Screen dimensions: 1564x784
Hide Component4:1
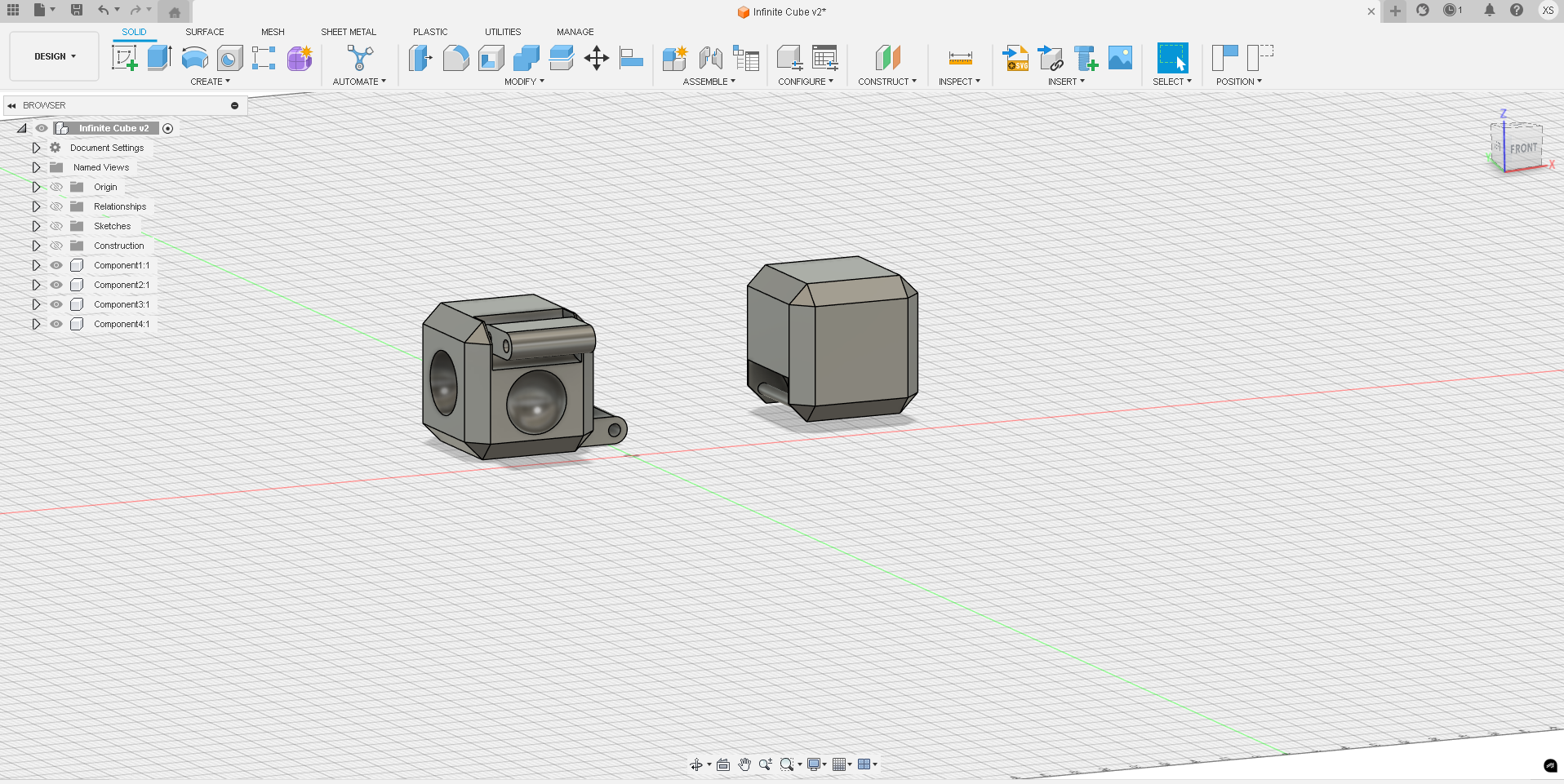click(x=56, y=324)
